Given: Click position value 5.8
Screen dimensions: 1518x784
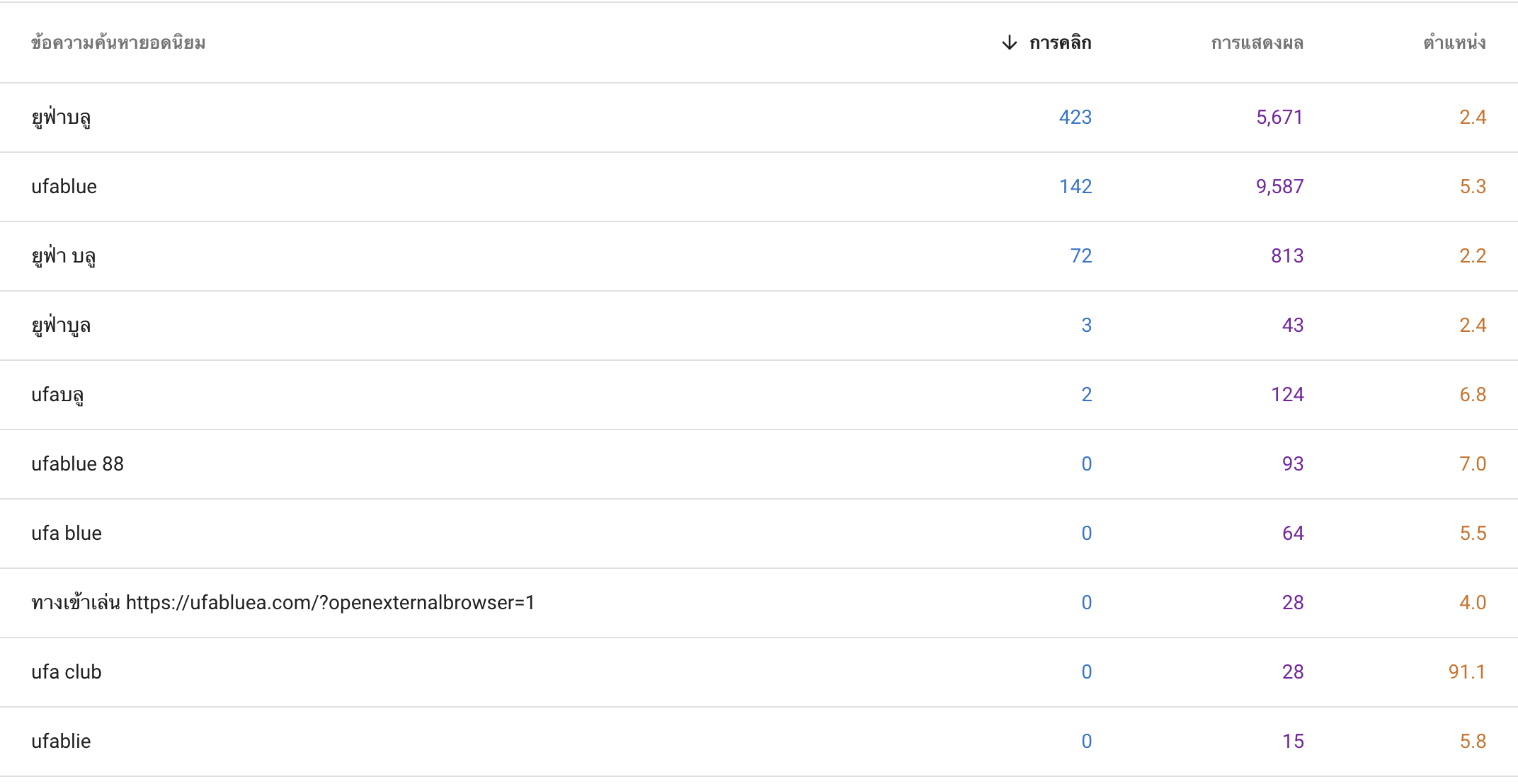Looking at the screenshot, I should (1473, 742).
